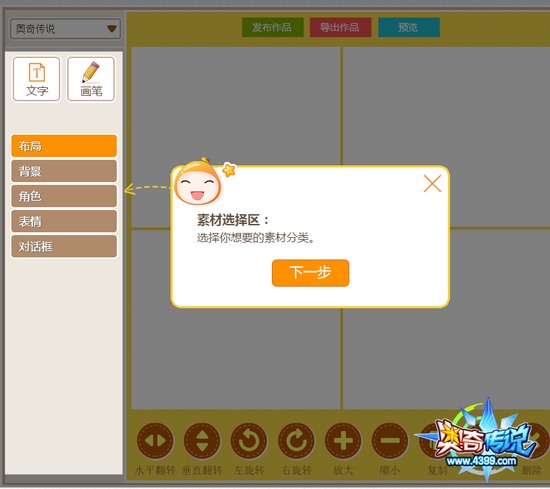Rotate right with 右旋转 icon

coord(296,441)
